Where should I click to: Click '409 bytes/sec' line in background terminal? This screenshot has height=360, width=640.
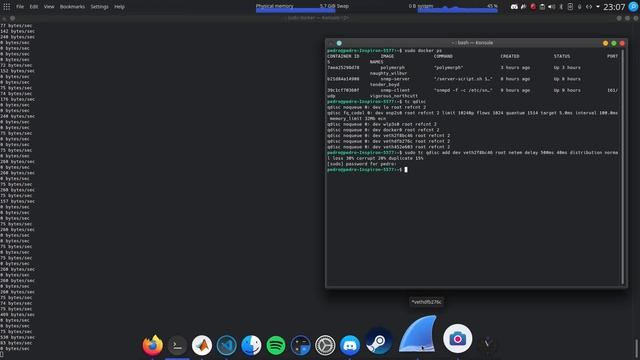17,315
